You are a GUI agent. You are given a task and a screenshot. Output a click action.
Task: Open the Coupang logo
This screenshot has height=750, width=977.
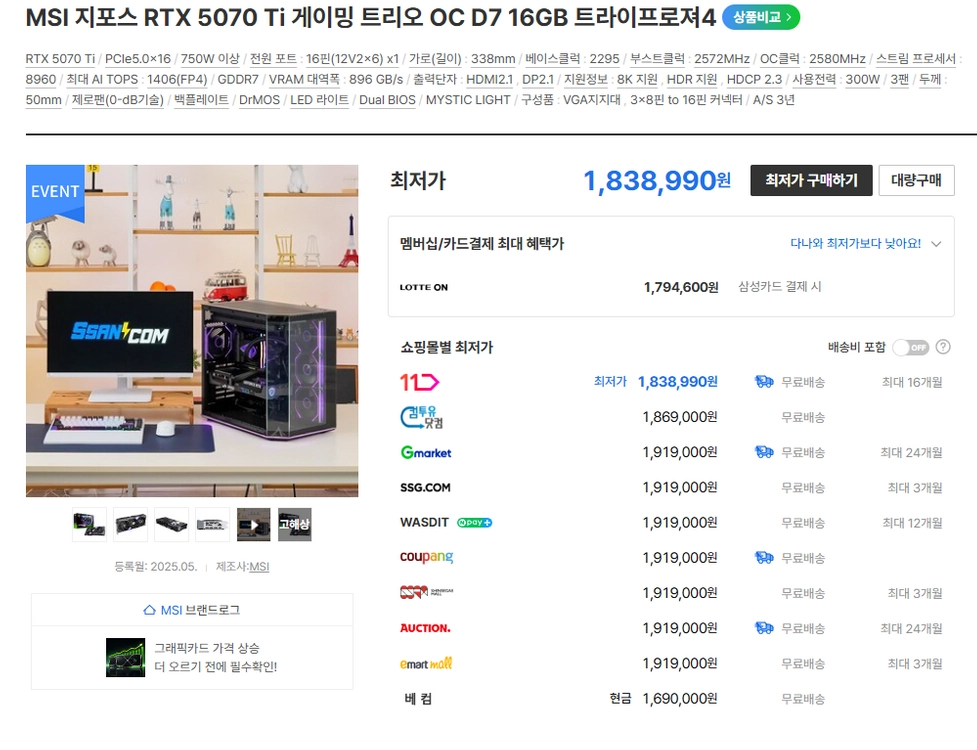coord(426,557)
